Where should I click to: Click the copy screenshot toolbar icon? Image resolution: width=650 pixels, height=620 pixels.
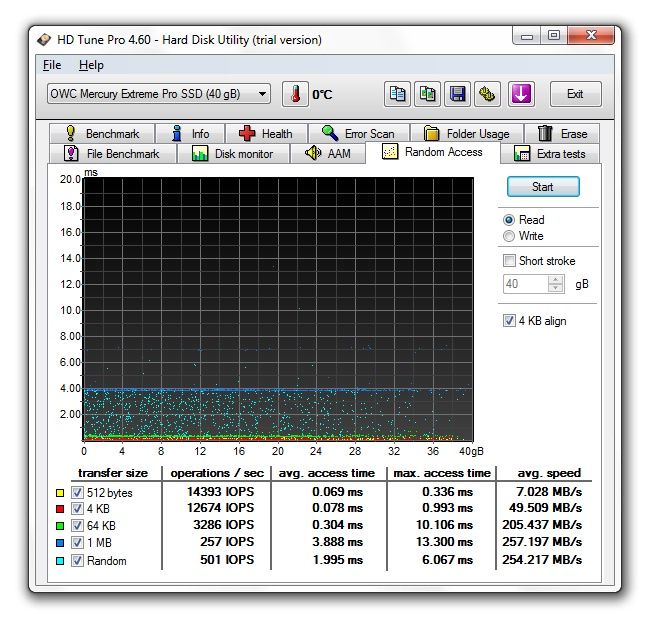click(x=427, y=94)
